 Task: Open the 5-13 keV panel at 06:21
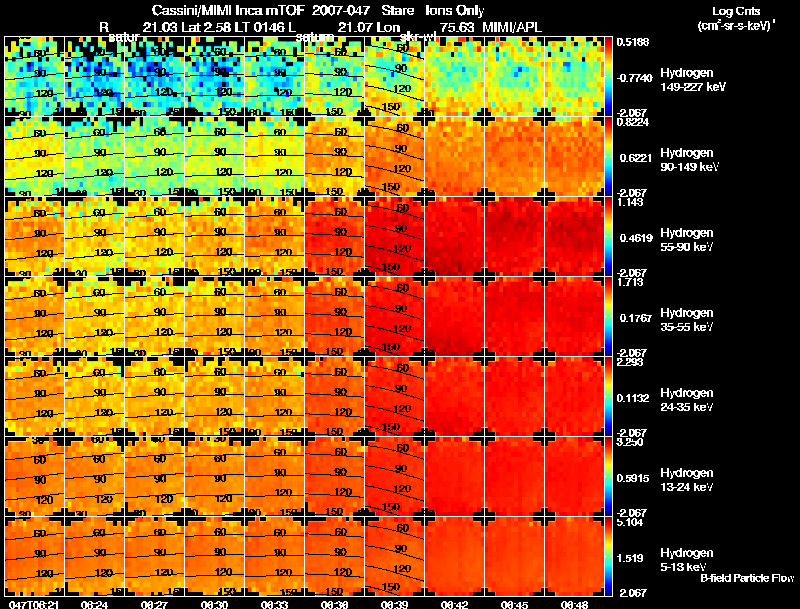pyautogui.click(x=34, y=557)
